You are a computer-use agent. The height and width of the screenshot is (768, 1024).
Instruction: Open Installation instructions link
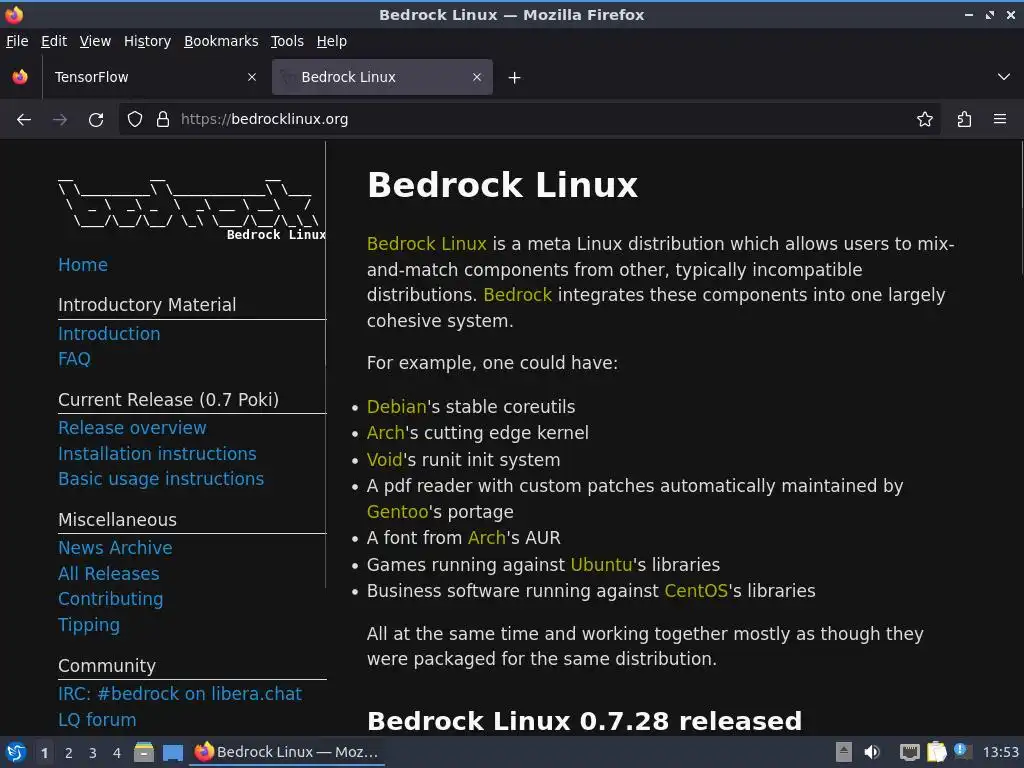point(157,454)
